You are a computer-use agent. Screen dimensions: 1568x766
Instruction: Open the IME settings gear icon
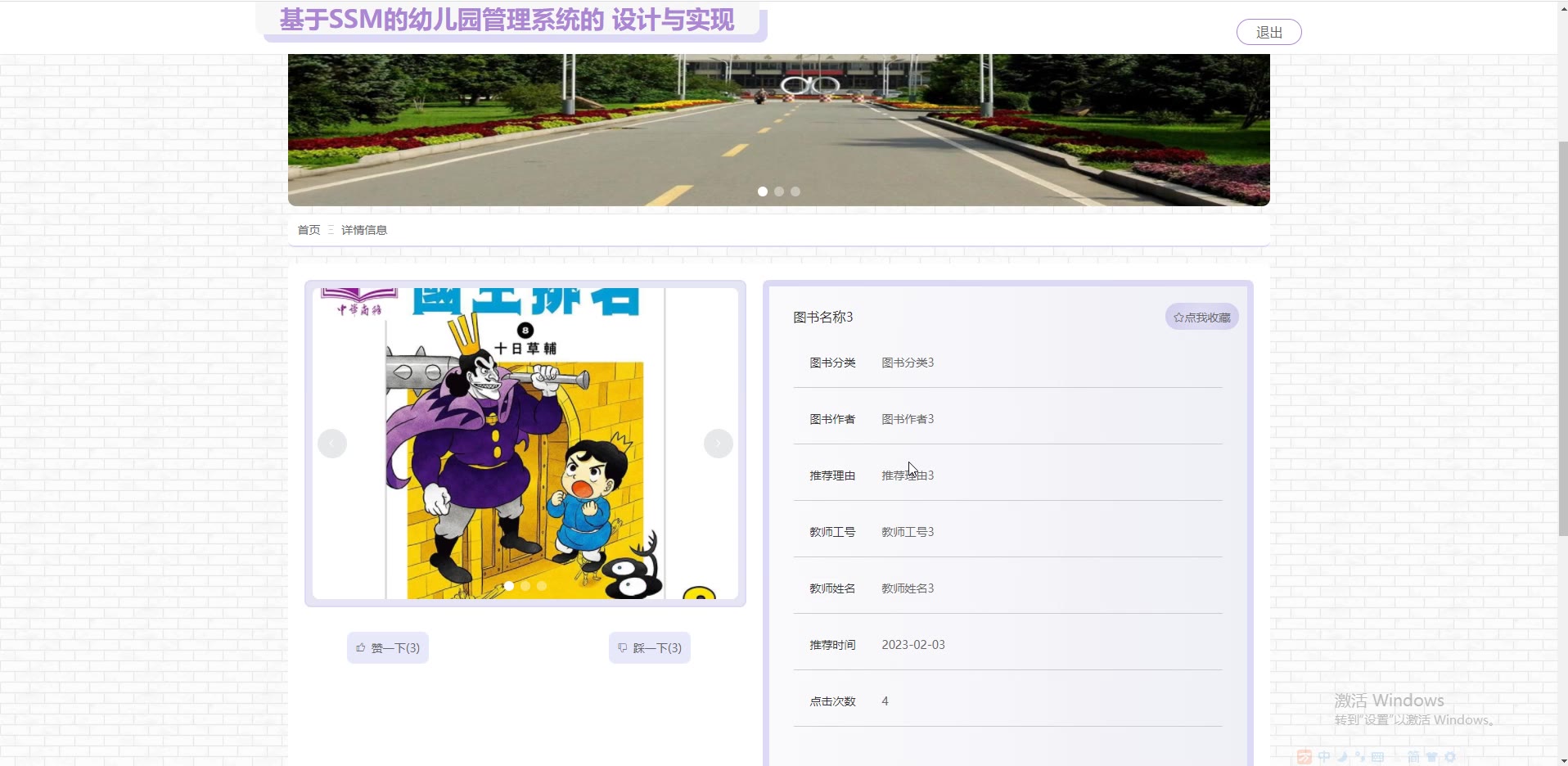click(x=1449, y=757)
